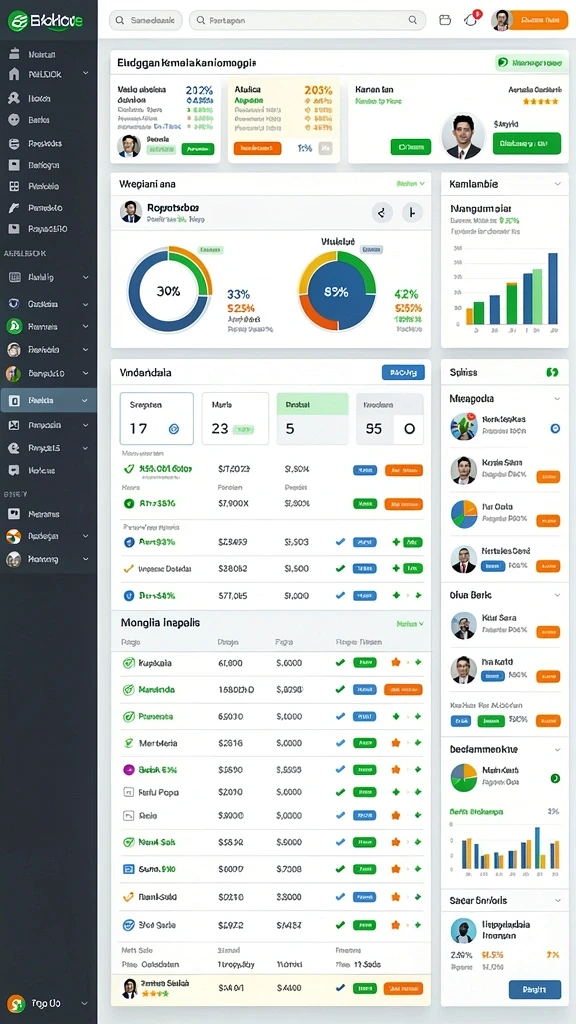This screenshot has width=576, height=1024.
Task: Collapse the Sacar Snrkoils section chevron
Action: click(557, 900)
